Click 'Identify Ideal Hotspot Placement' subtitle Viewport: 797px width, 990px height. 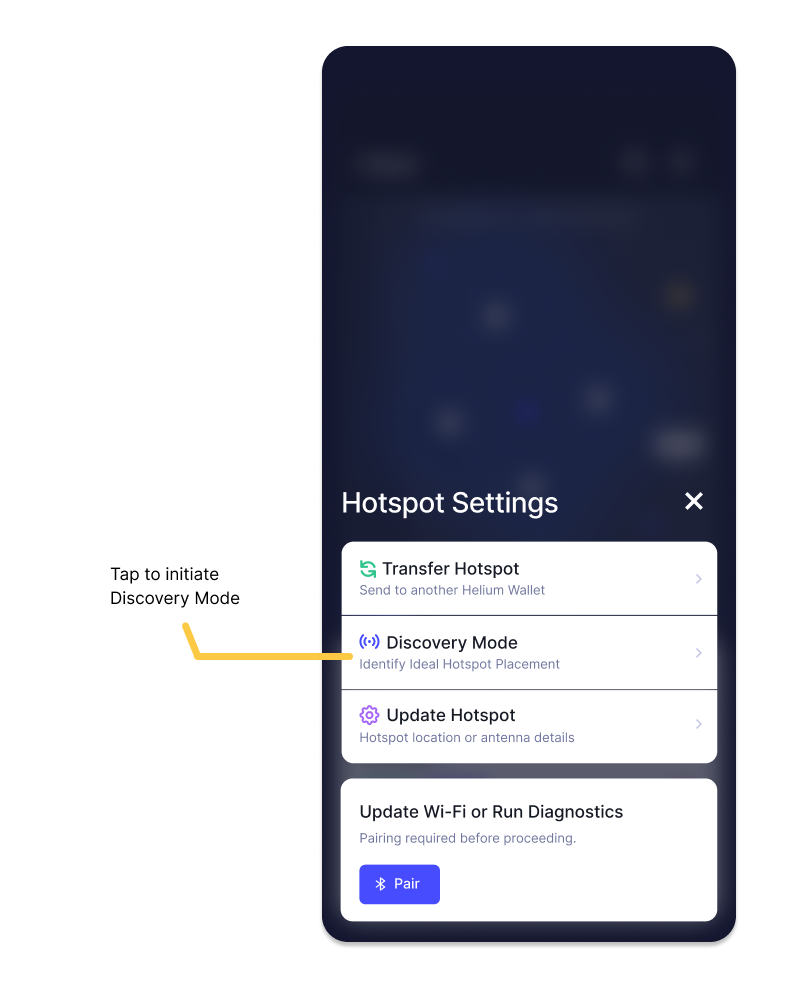coord(460,664)
